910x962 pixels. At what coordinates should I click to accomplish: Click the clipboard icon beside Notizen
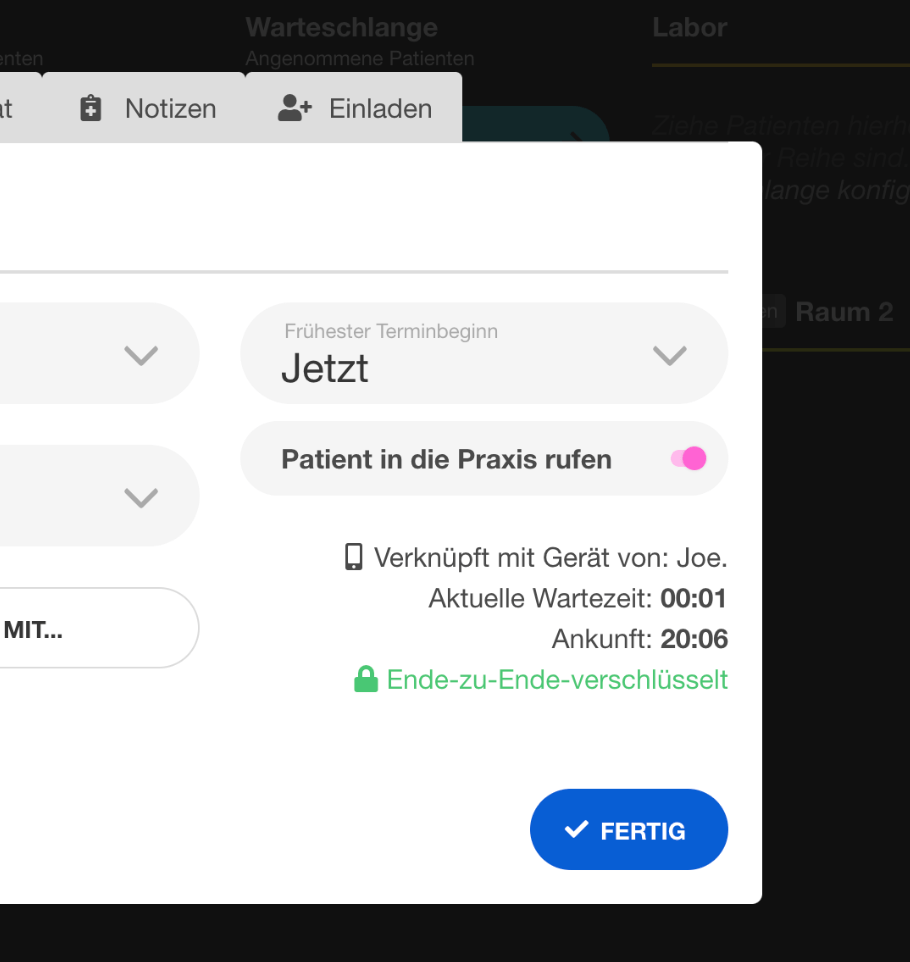point(91,108)
